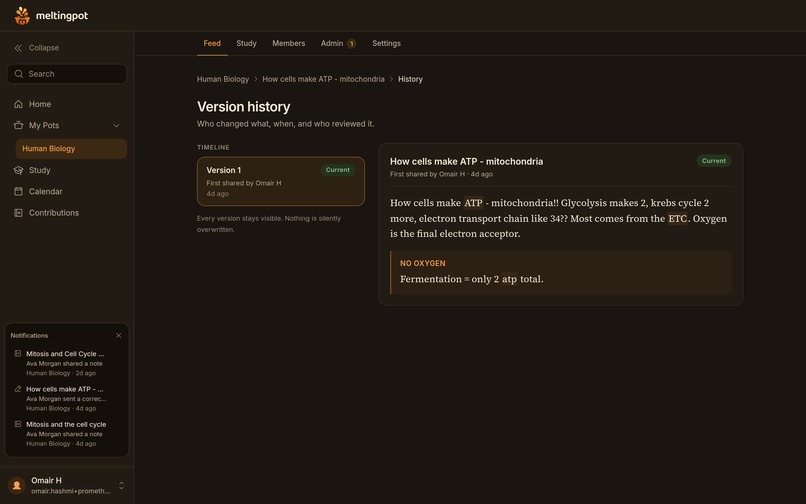
Task: Expand the My Pots chevron
Action: point(116,125)
